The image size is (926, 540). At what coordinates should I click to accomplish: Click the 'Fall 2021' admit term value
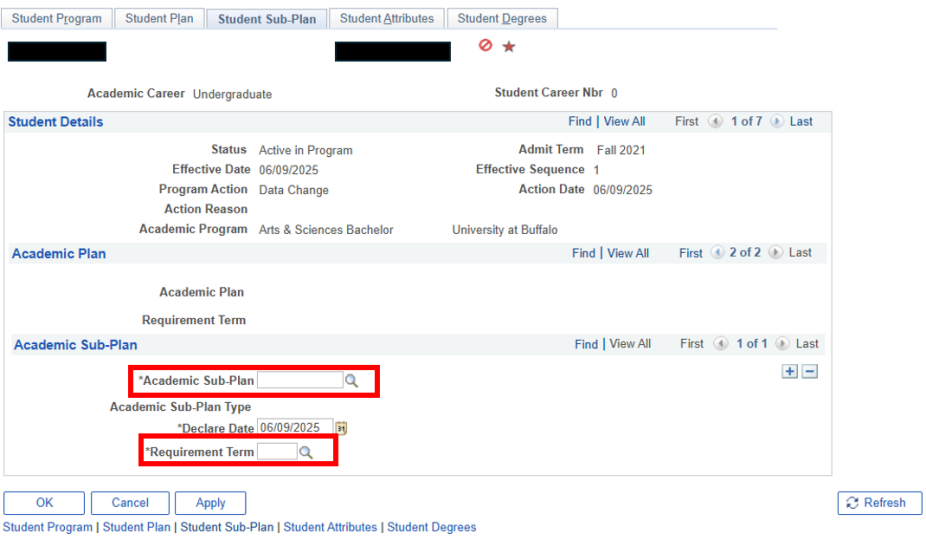[x=621, y=151]
